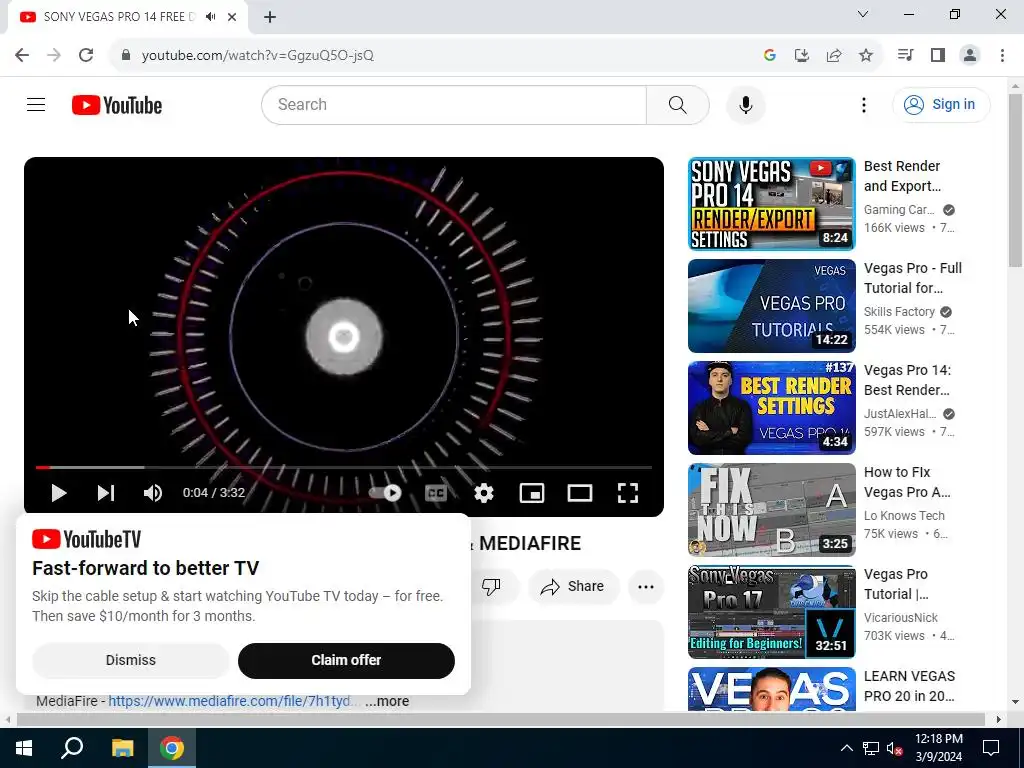
Task: Mute the tab via speaker icon
Action: click(x=210, y=17)
